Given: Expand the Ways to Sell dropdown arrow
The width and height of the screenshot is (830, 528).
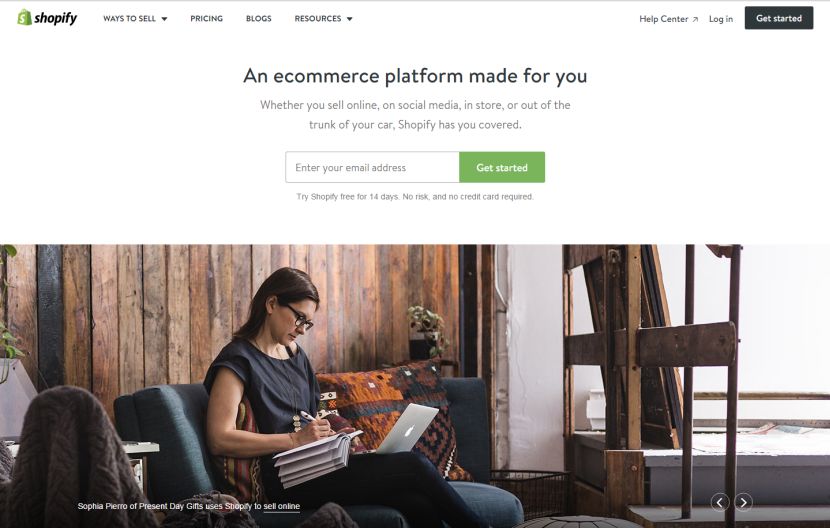Looking at the screenshot, I should [164, 19].
